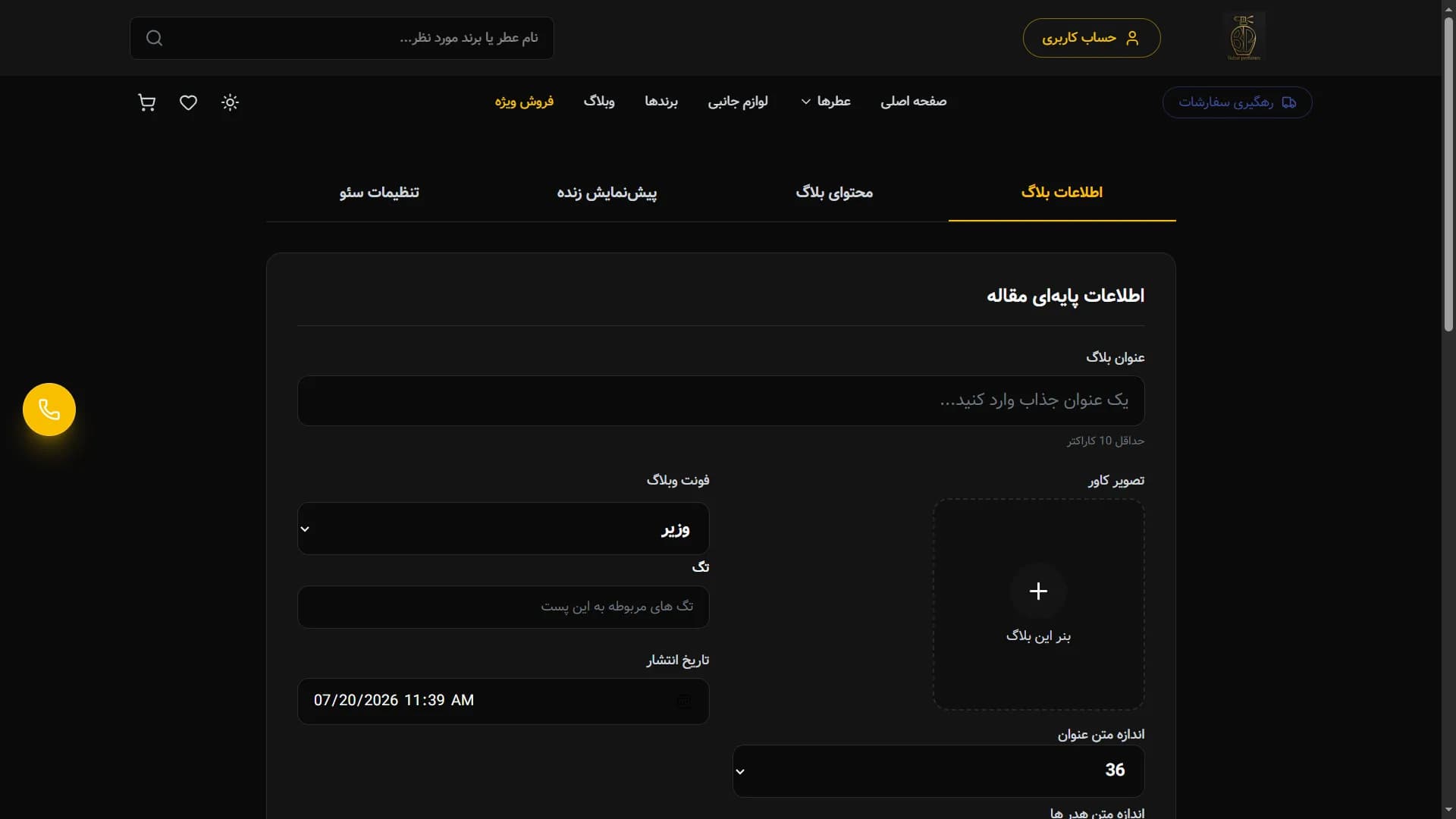
Task: Switch to اطلاعات بلاگ tab
Action: [1062, 193]
